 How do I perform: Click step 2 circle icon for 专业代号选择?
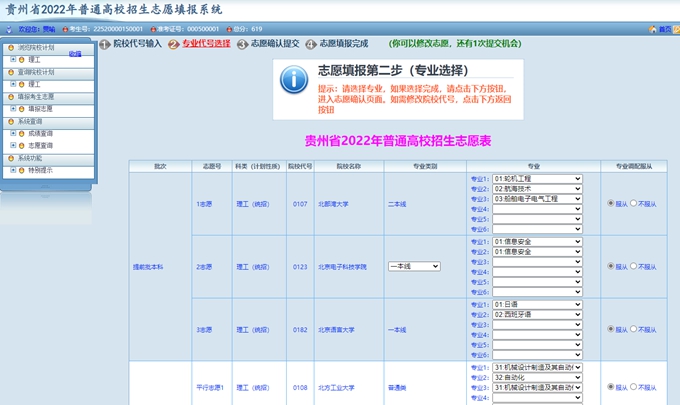pyautogui.click(x=173, y=44)
